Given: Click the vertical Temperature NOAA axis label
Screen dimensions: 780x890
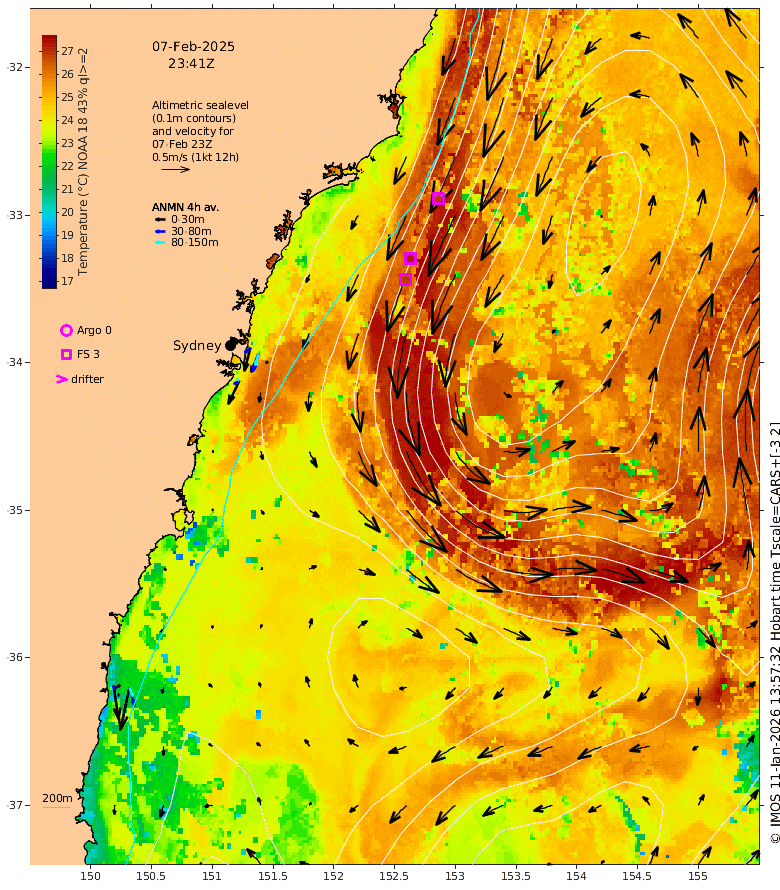Looking at the screenshot, I should 83,162.
